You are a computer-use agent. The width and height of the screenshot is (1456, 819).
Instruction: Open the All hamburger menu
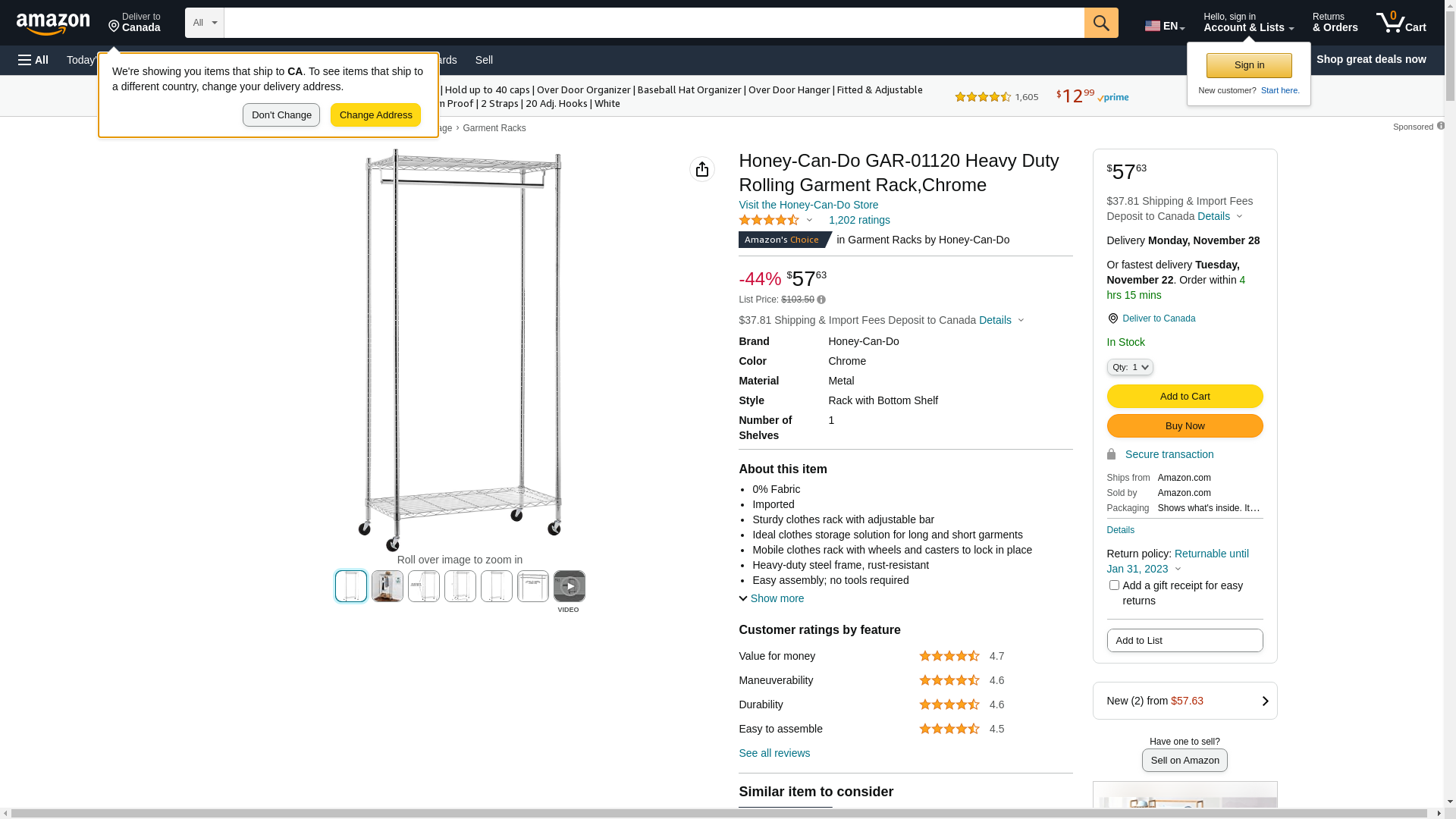pyautogui.click(x=33, y=60)
